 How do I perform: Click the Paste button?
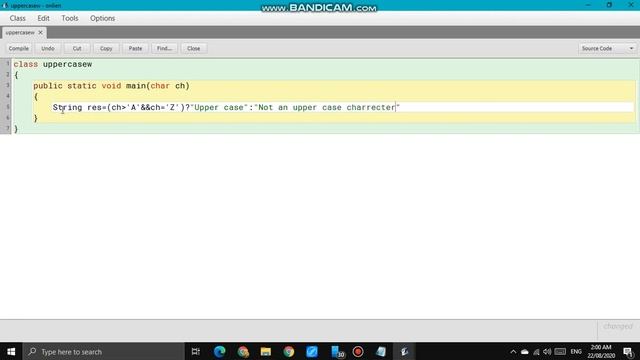click(136, 49)
